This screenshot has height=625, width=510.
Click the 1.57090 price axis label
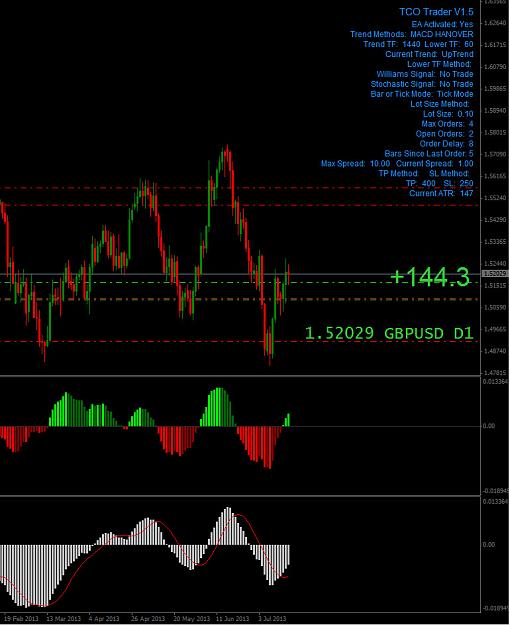tap(494, 154)
